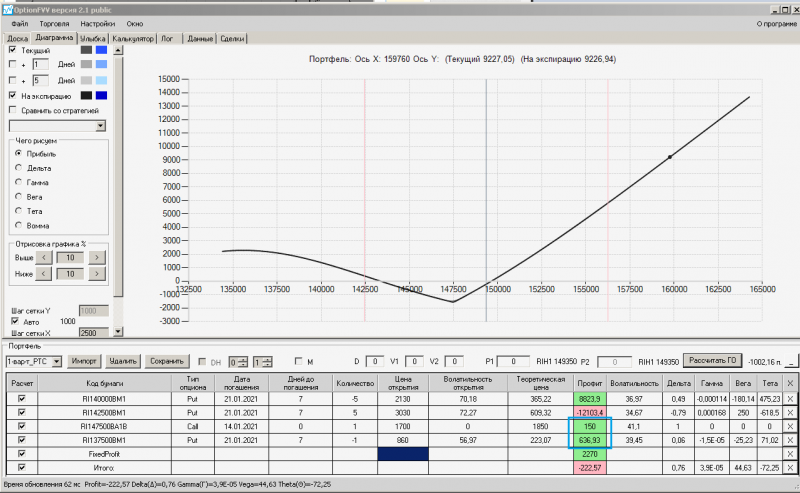
Task: Click the +5 Дней light blue swatch
Action: [102, 80]
